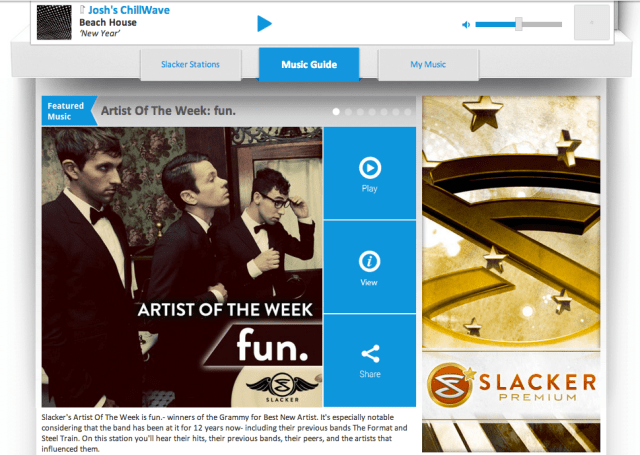
Task: Switch to the Slacker Stations tab
Action: click(190, 64)
